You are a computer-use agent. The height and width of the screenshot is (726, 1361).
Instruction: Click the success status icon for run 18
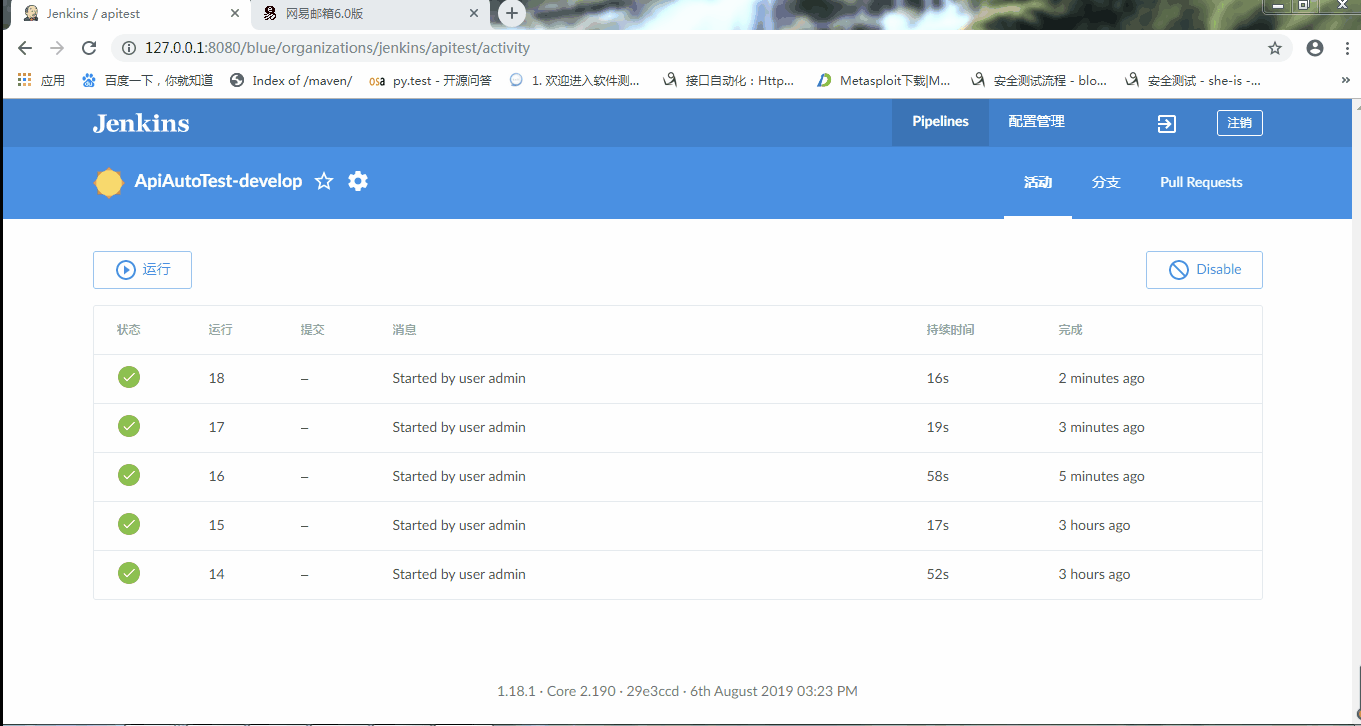129,377
